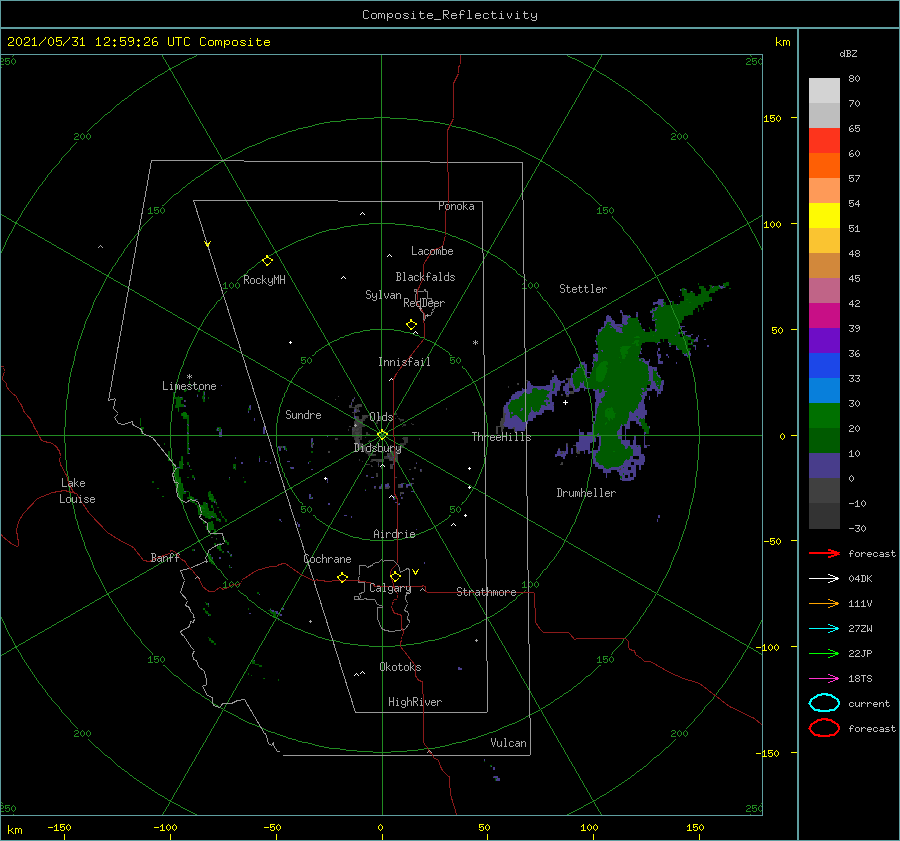This screenshot has width=900, height=841.
Task: Click the HighRiver city label
Action: point(415,702)
